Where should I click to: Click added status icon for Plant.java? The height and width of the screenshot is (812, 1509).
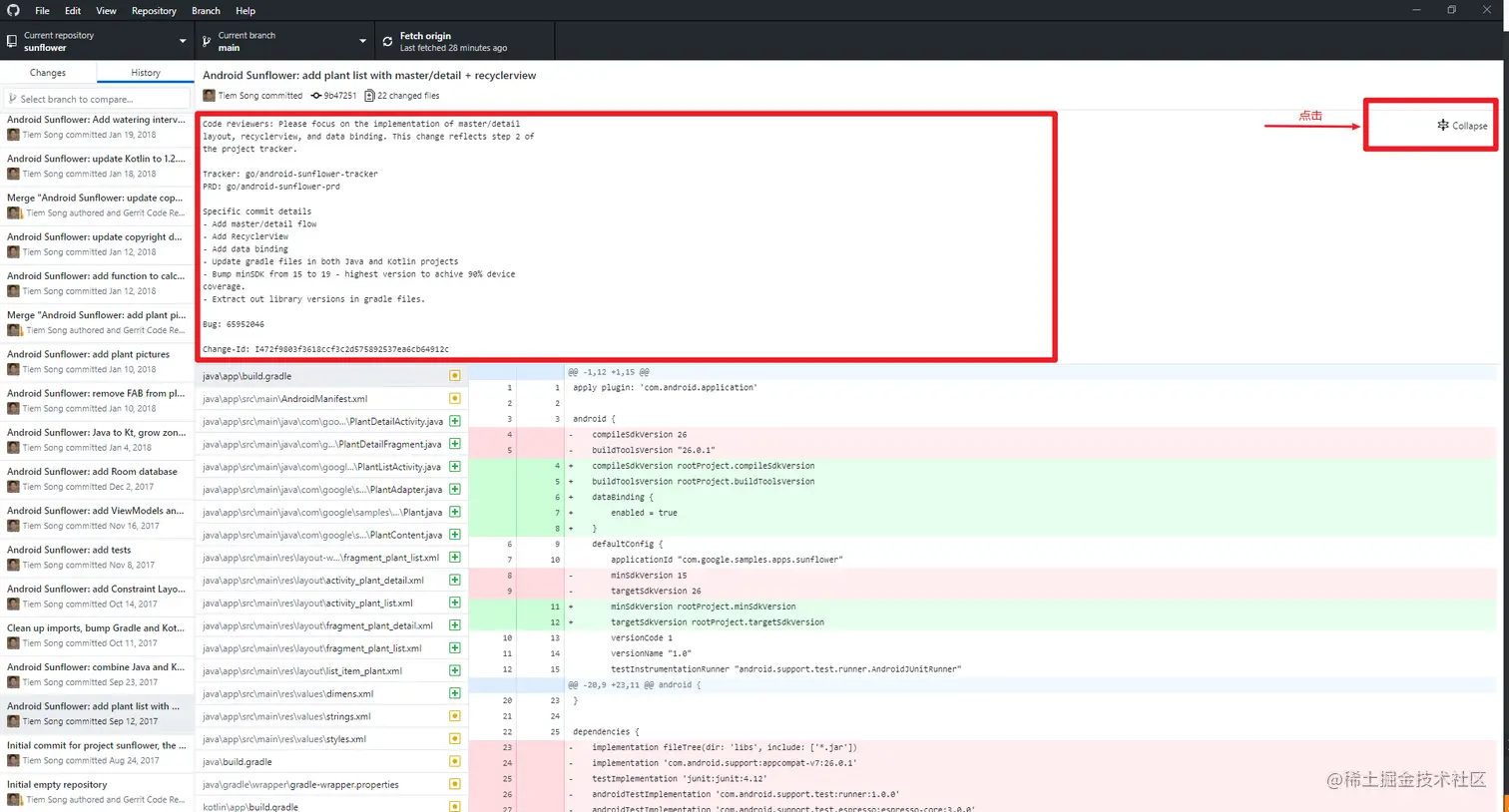click(x=455, y=512)
